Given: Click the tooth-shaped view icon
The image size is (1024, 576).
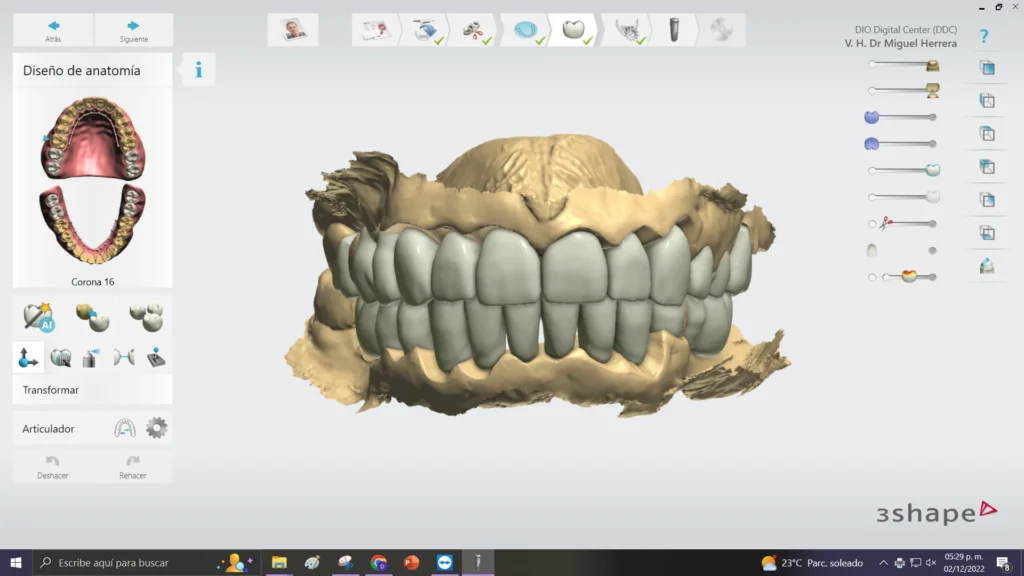Looking at the screenshot, I should [x=987, y=266].
